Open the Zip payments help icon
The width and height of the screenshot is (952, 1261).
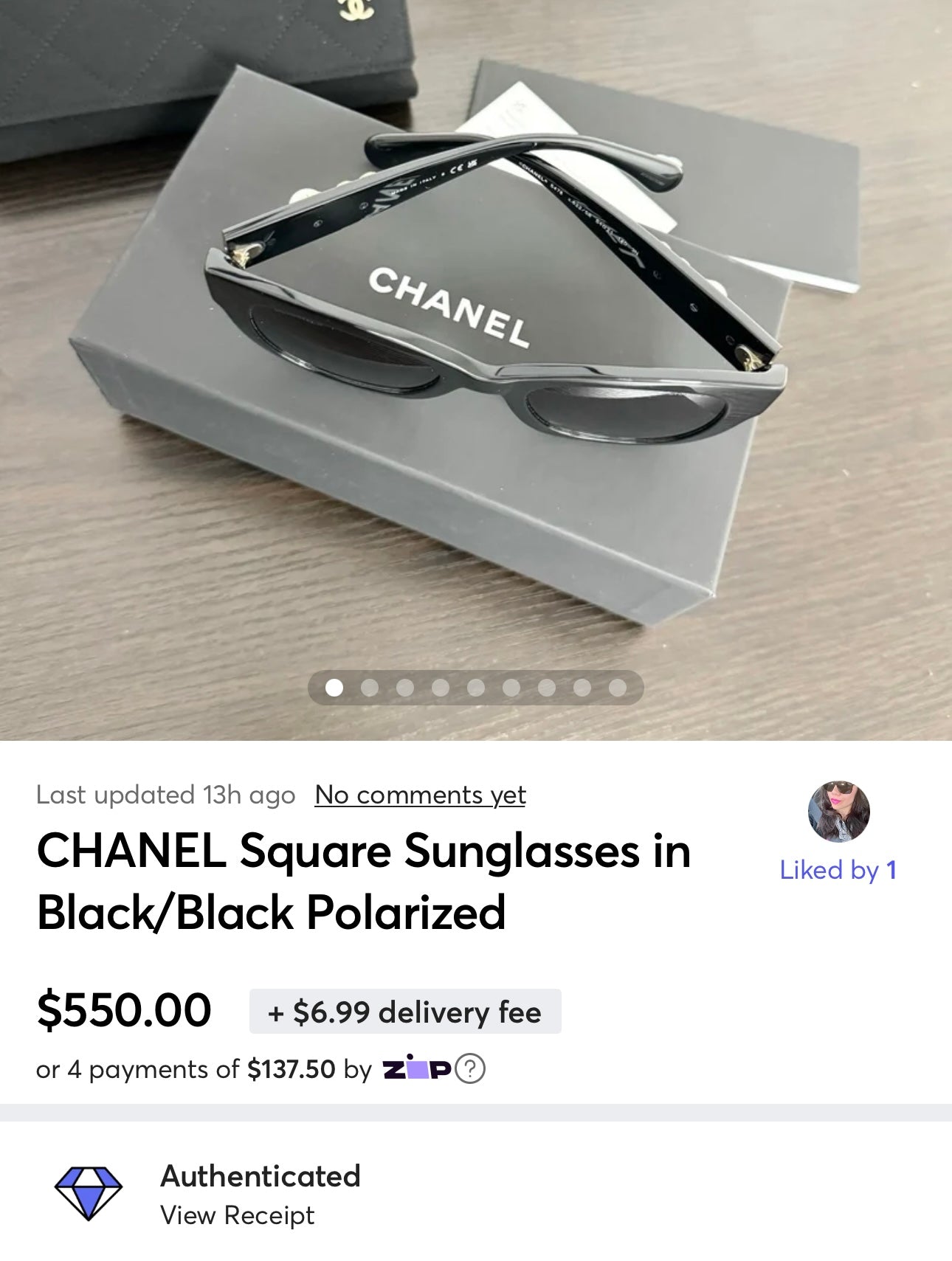pos(470,1068)
